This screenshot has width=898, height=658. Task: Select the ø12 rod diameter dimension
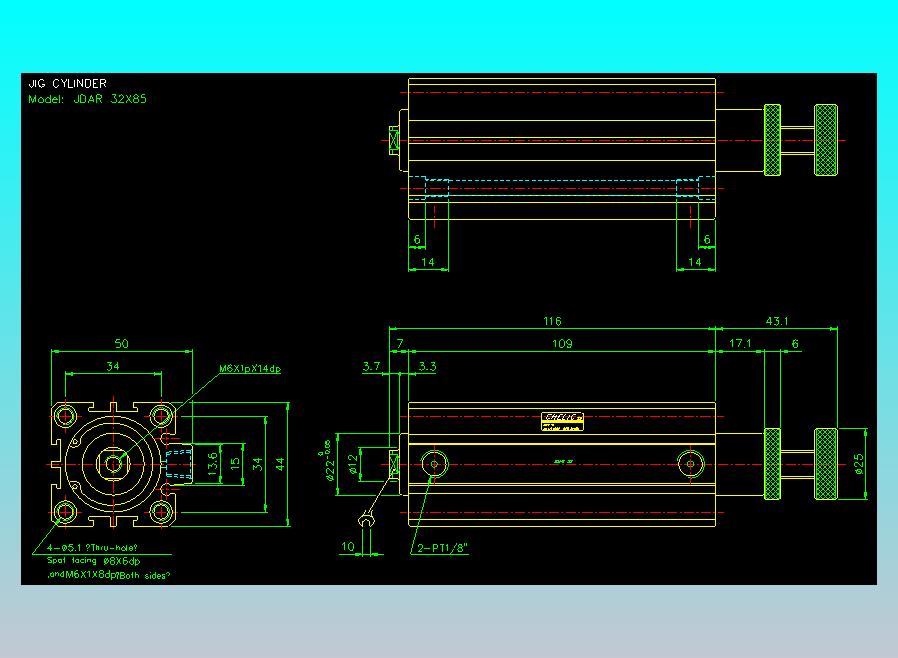coord(353,464)
